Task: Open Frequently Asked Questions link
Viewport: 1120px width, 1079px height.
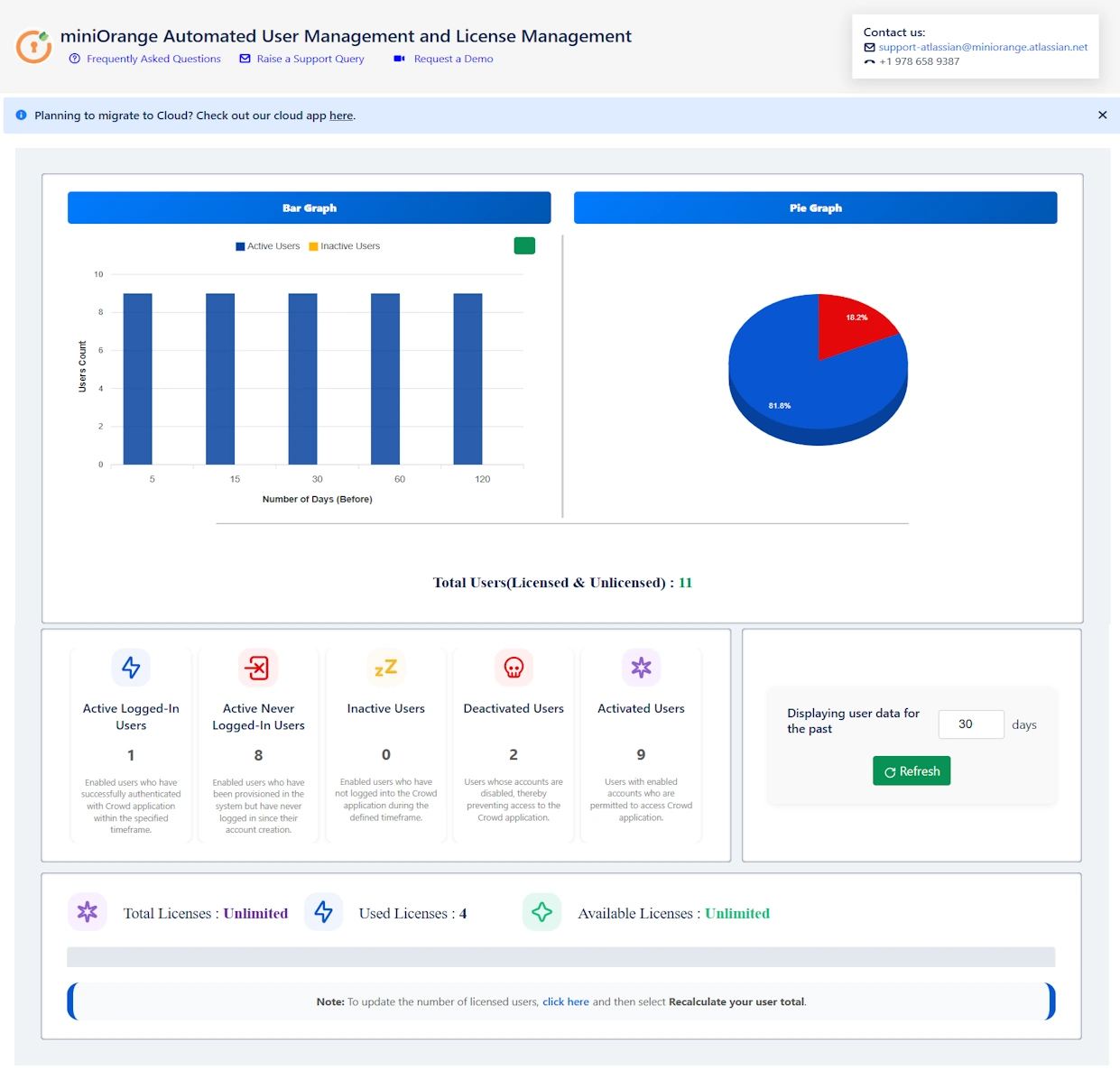Action: pyautogui.click(x=153, y=59)
